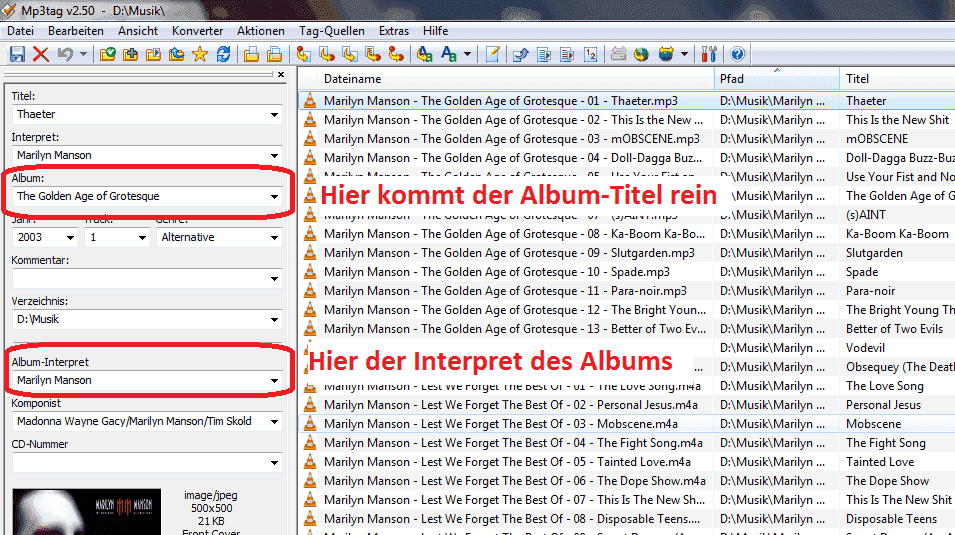Click the Options tools icon
Image resolution: width=955 pixels, height=535 pixels.
pyautogui.click(x=708, y=54)
